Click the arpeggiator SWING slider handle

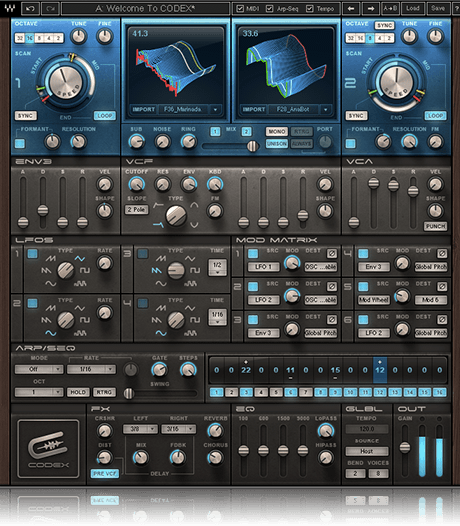(129, 394)
